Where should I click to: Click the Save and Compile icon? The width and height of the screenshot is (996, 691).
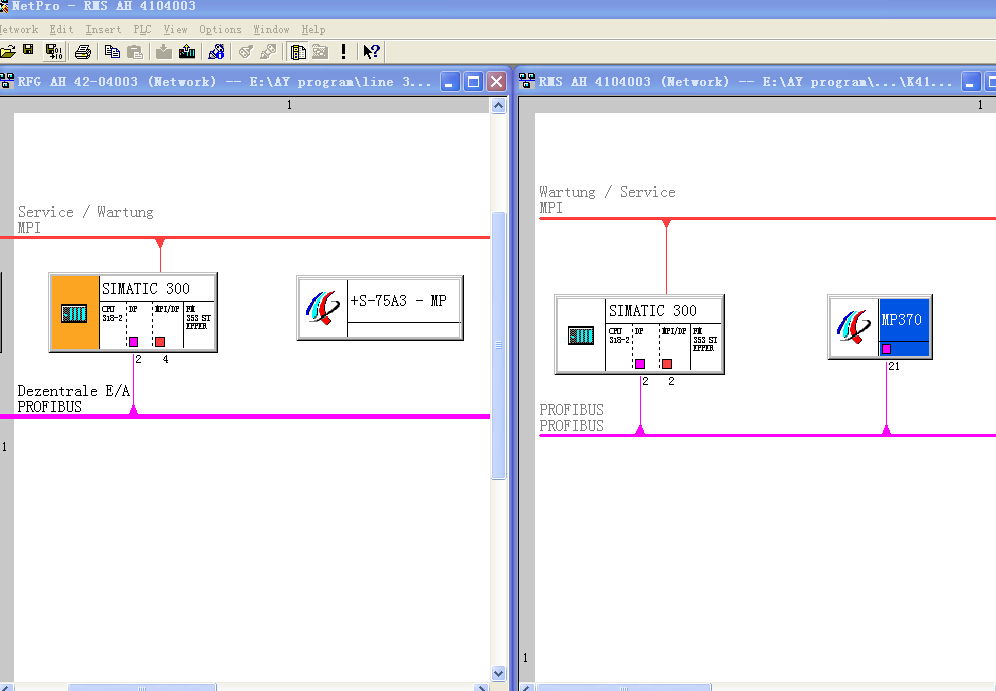point(54,51)
